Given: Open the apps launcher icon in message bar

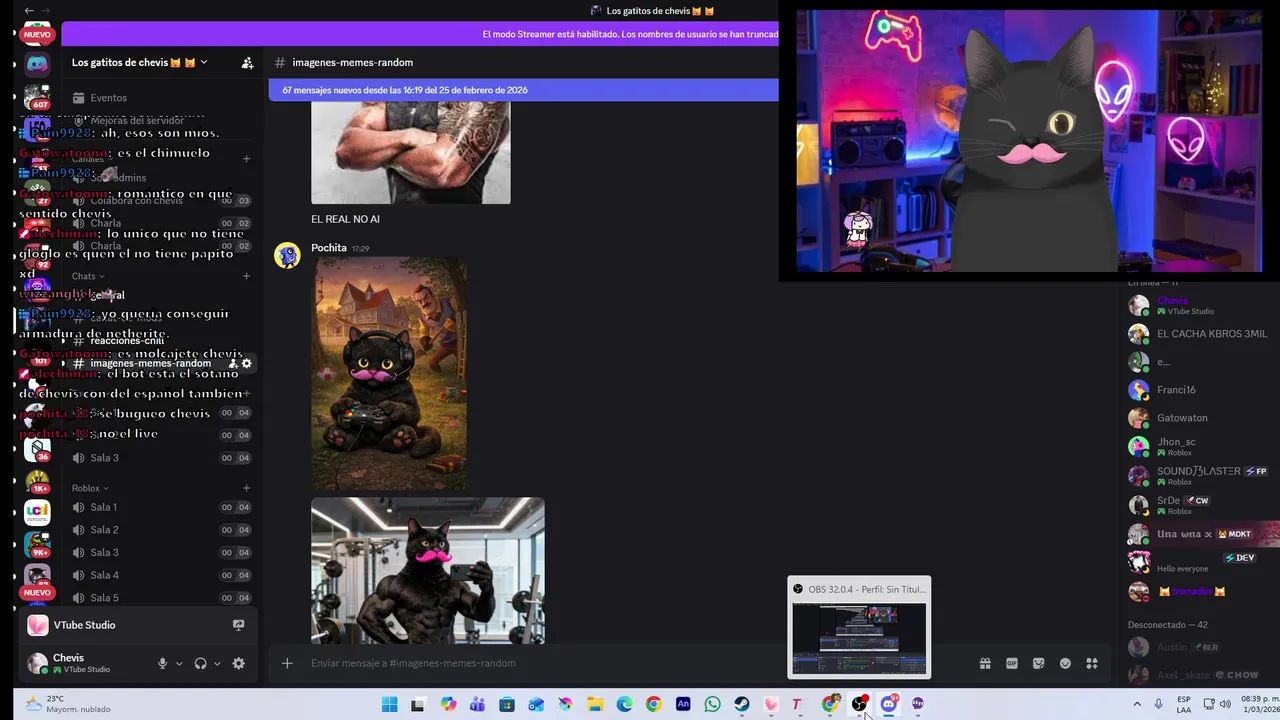Looking at the screenshot, I should coord(1092,663).
